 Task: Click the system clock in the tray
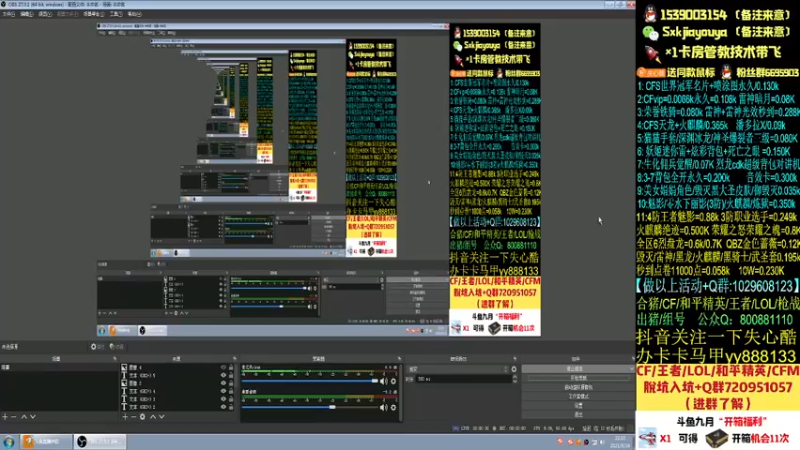coord(620,442)
